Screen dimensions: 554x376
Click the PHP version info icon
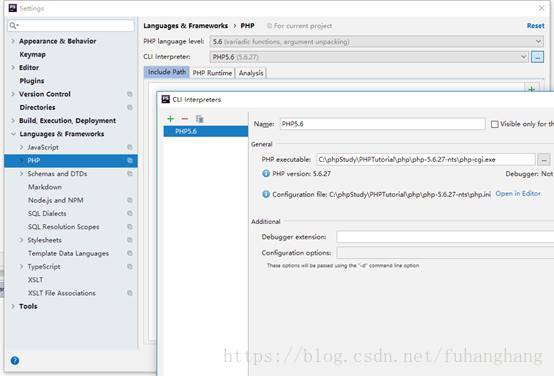266,174
